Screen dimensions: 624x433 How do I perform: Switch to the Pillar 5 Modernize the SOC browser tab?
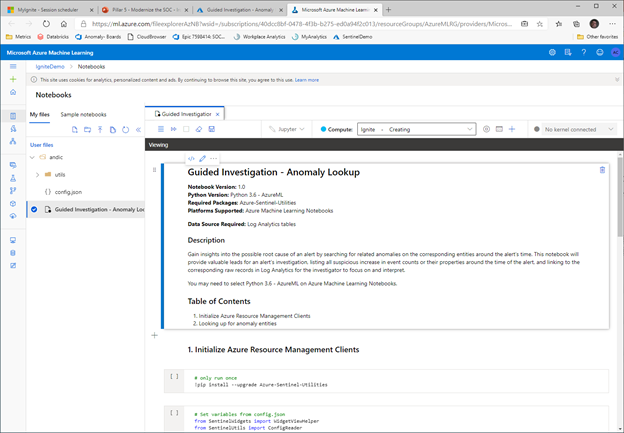(145, 10)
